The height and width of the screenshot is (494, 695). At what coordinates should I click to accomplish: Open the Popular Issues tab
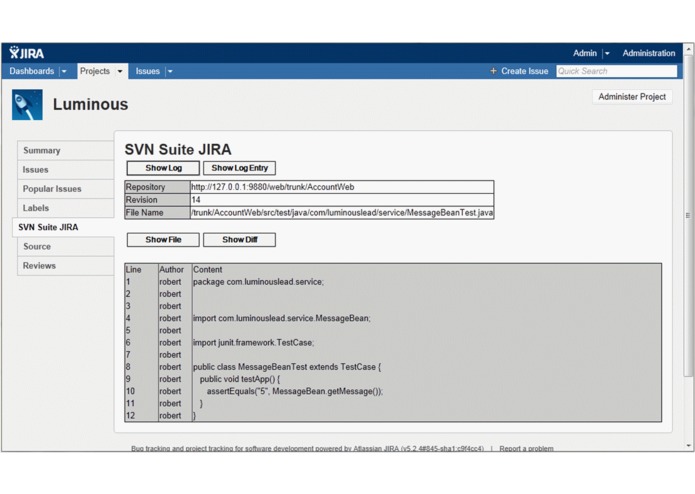click(x=66, y=189)
